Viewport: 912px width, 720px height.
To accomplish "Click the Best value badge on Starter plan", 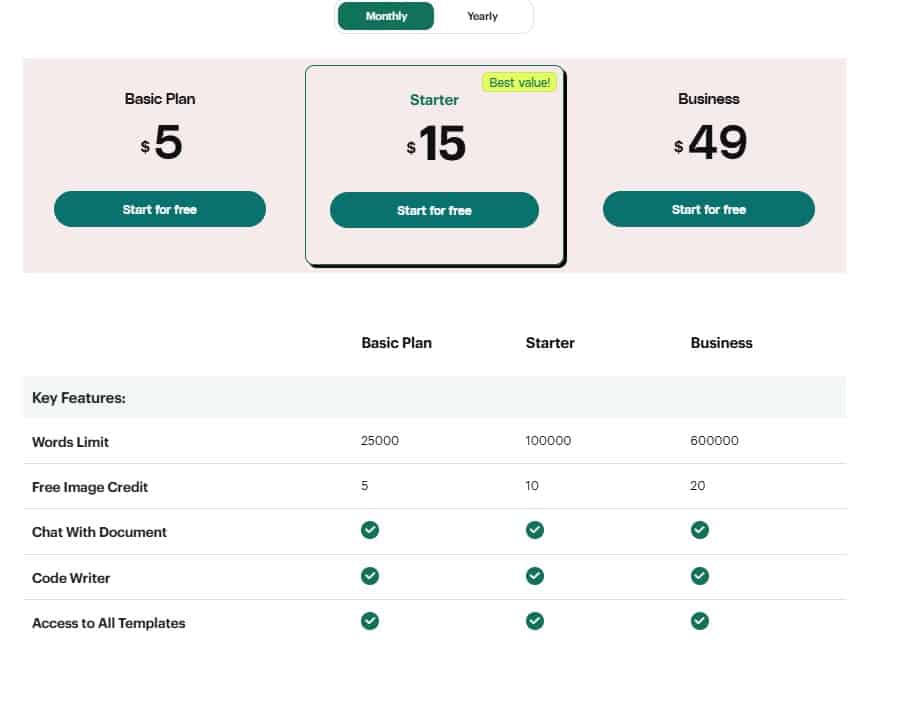I will (x=519, y=82).
